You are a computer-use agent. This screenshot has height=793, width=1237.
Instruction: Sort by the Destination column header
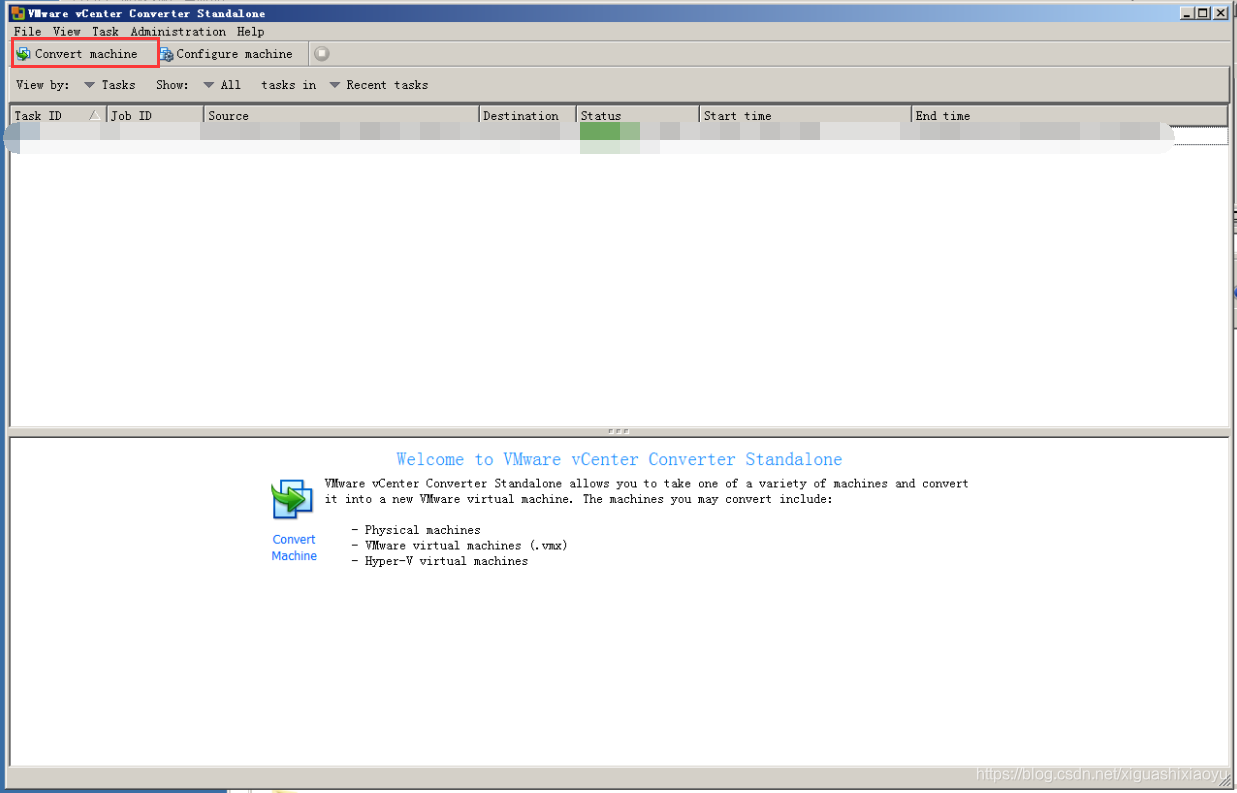527,116
